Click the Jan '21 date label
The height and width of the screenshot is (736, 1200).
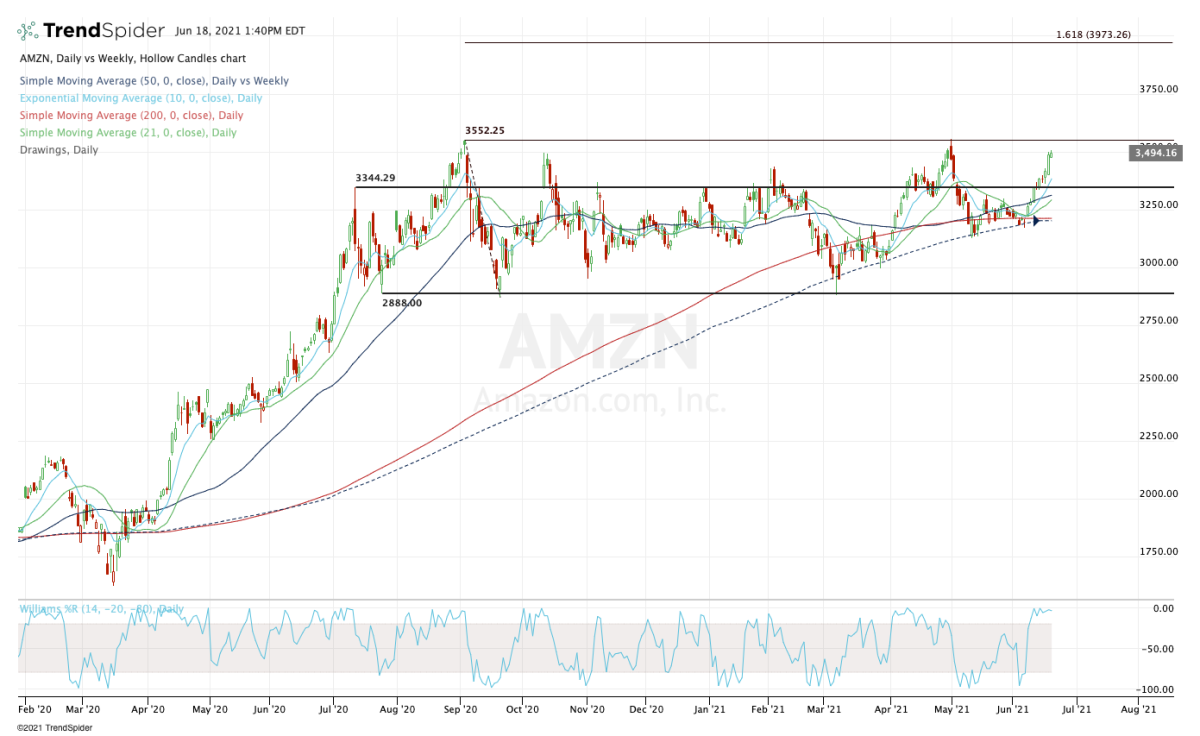[x=710, y=709]
